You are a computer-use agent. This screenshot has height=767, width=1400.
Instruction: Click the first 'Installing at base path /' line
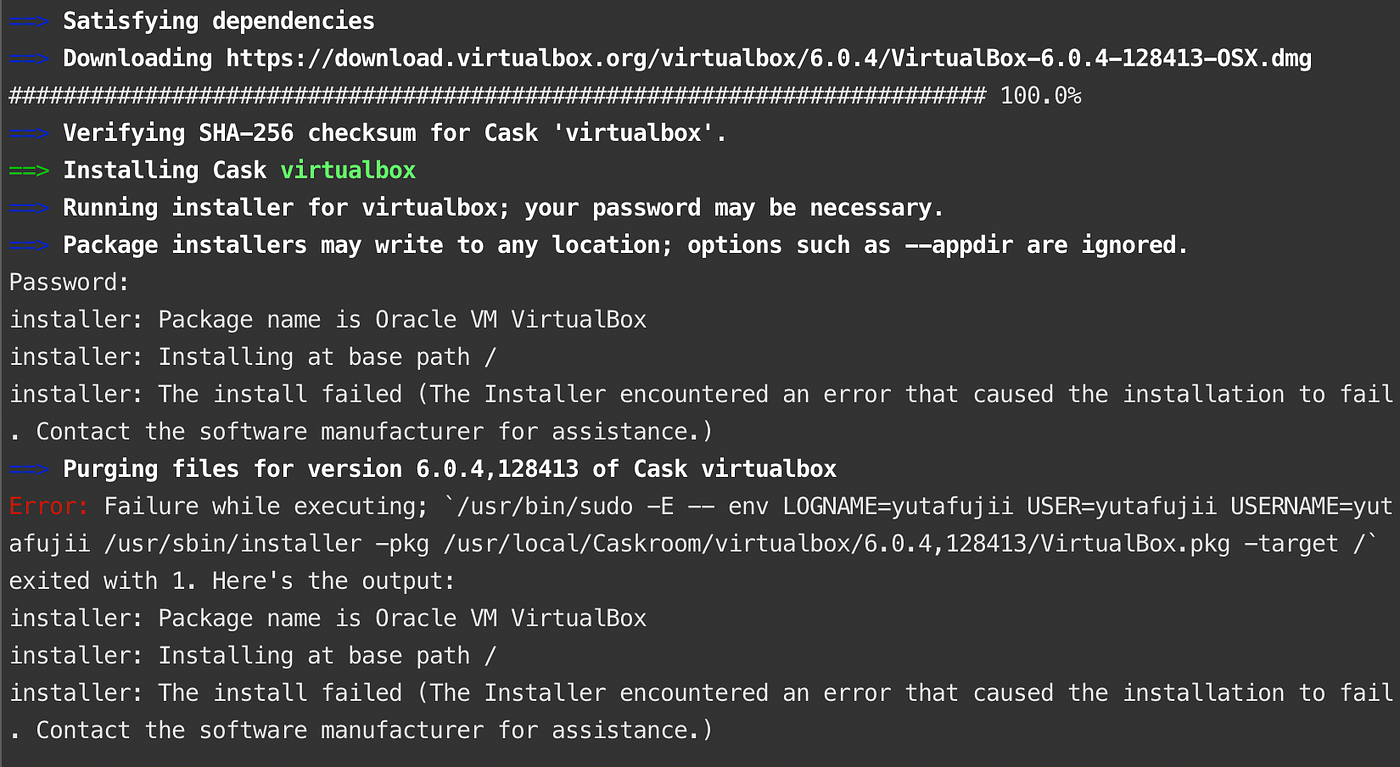[x=253, y=357]
